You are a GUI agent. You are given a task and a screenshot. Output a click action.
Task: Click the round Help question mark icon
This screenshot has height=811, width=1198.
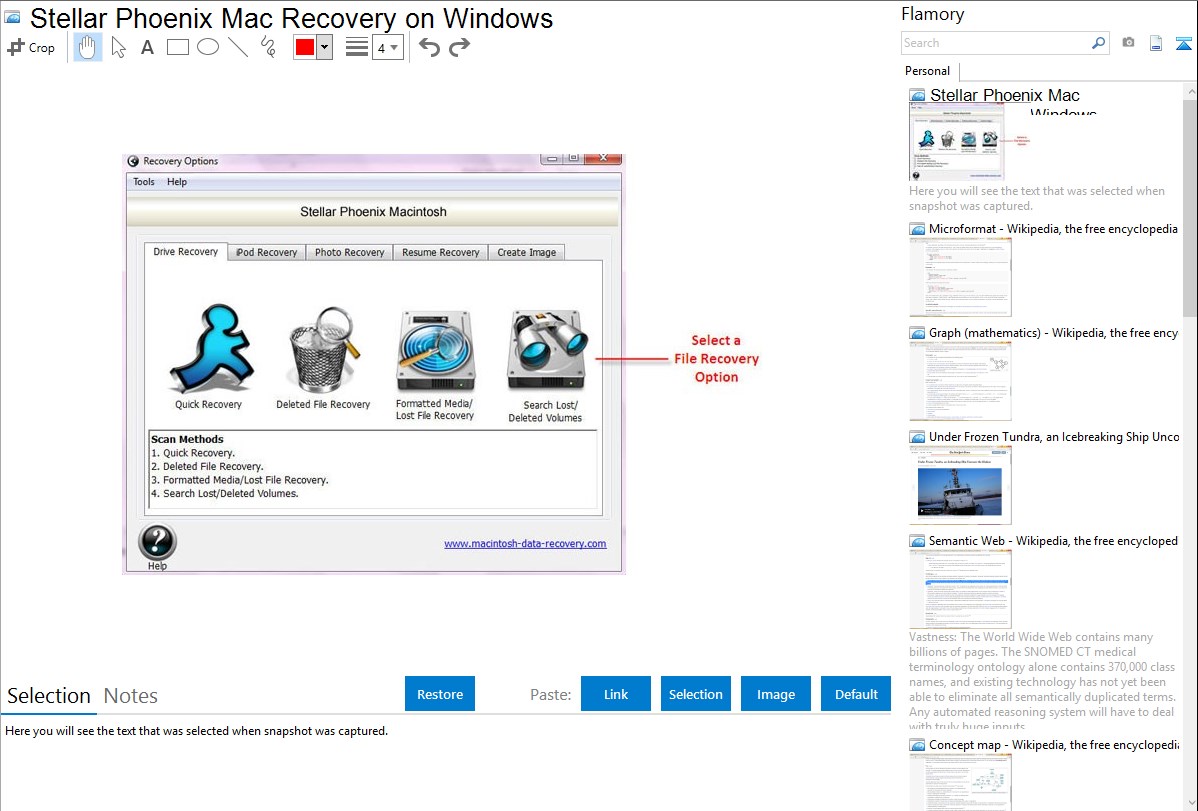click(157, 542)
